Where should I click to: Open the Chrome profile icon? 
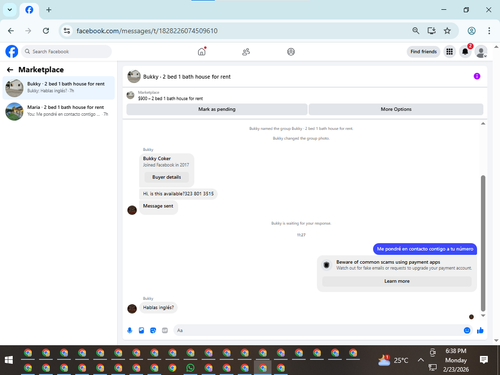click(x=472, y=31)
